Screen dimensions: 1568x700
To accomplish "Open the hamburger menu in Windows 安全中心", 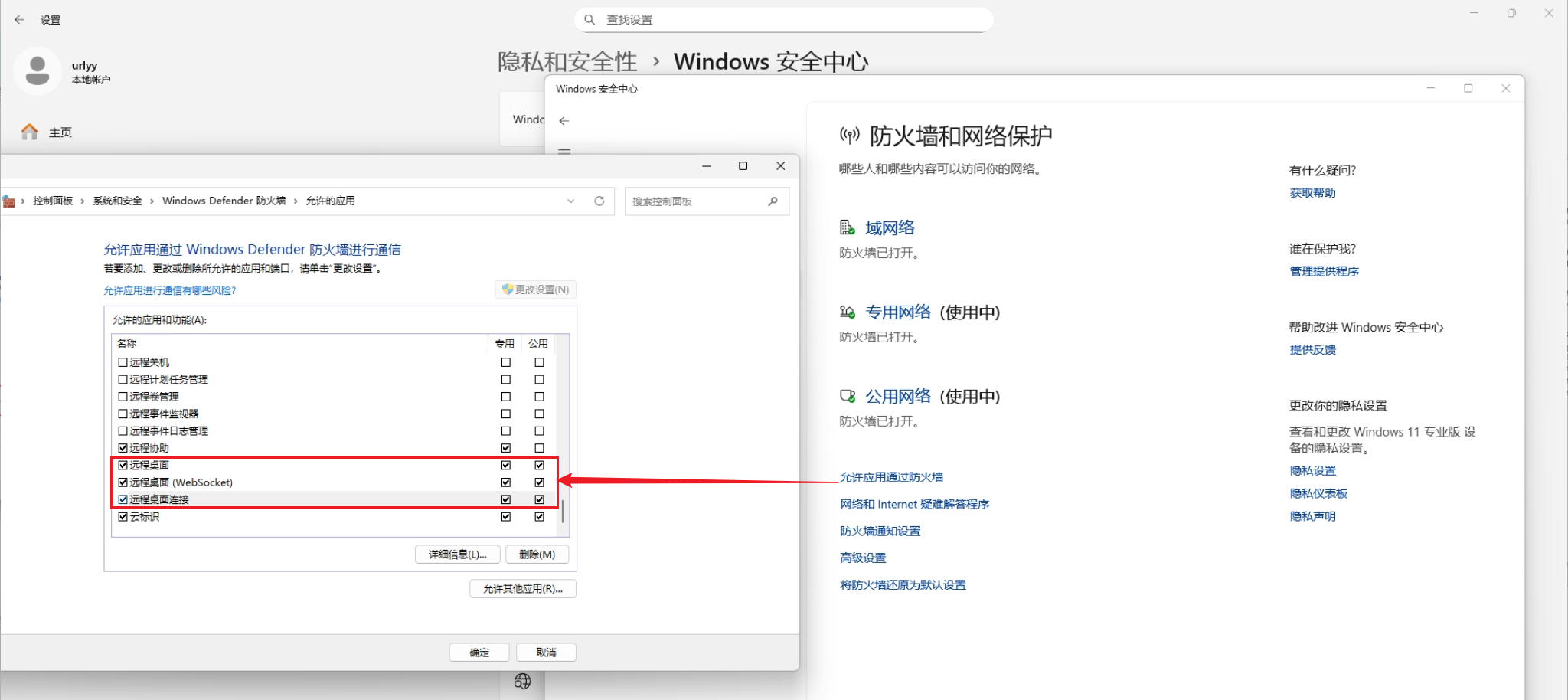I will 564,151.
